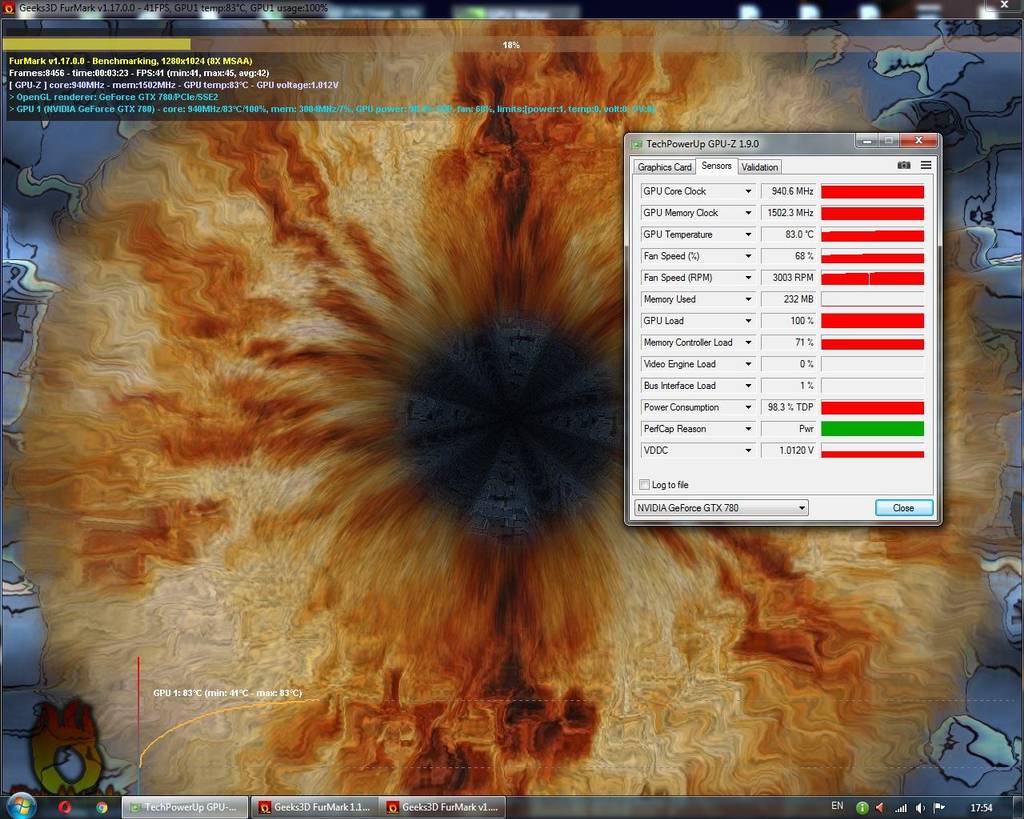Expand the GPU Load dropdown
1024x819 pixels.
[x=748, y=321]
